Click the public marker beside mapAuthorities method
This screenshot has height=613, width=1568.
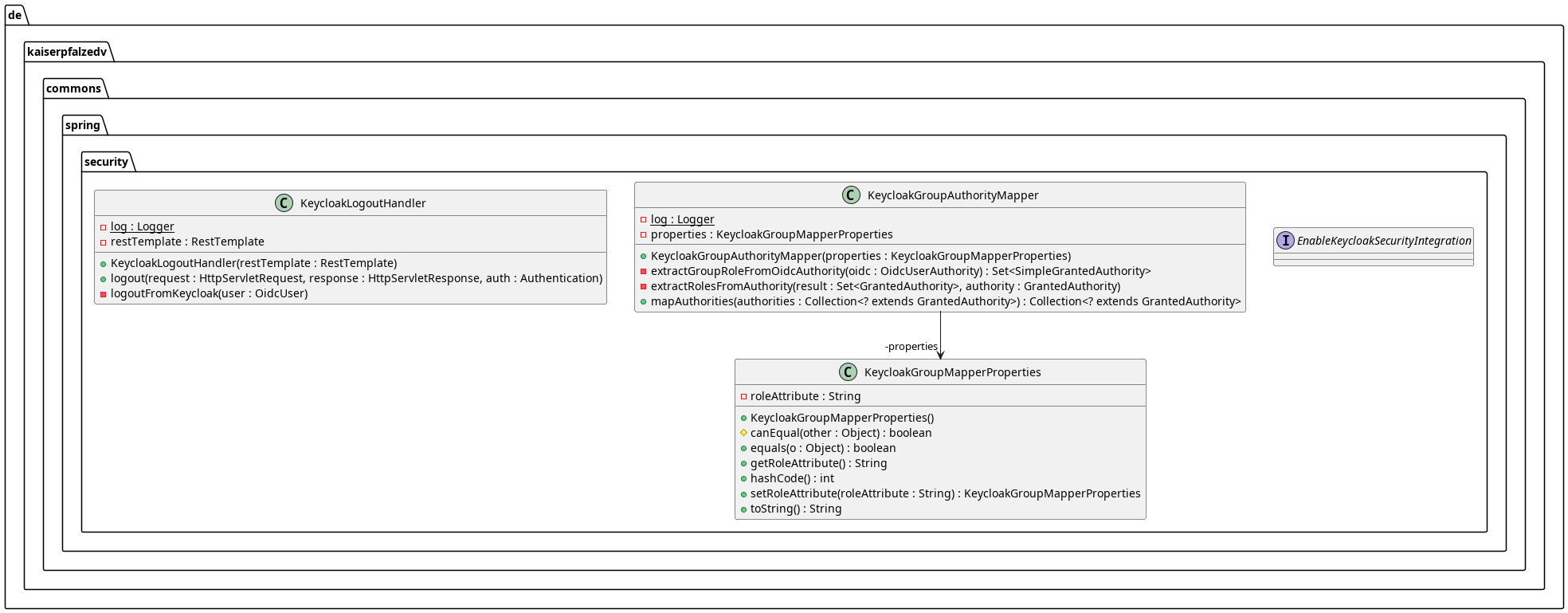(644, 302)
